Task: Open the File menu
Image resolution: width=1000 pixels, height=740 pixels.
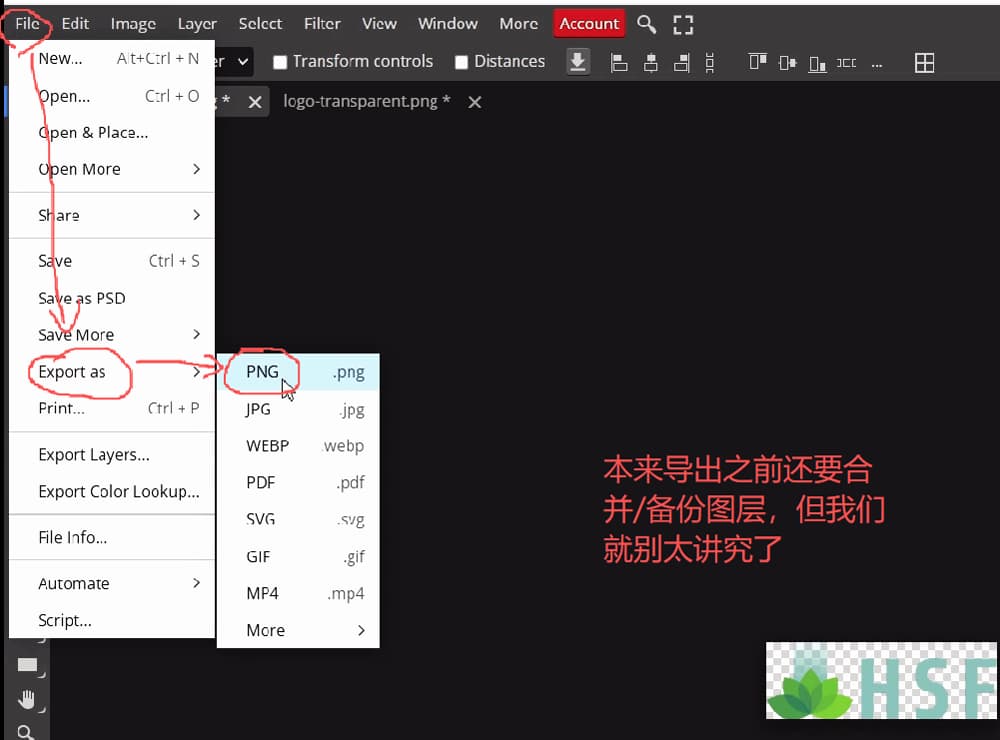Action: [x=27, y=24]
